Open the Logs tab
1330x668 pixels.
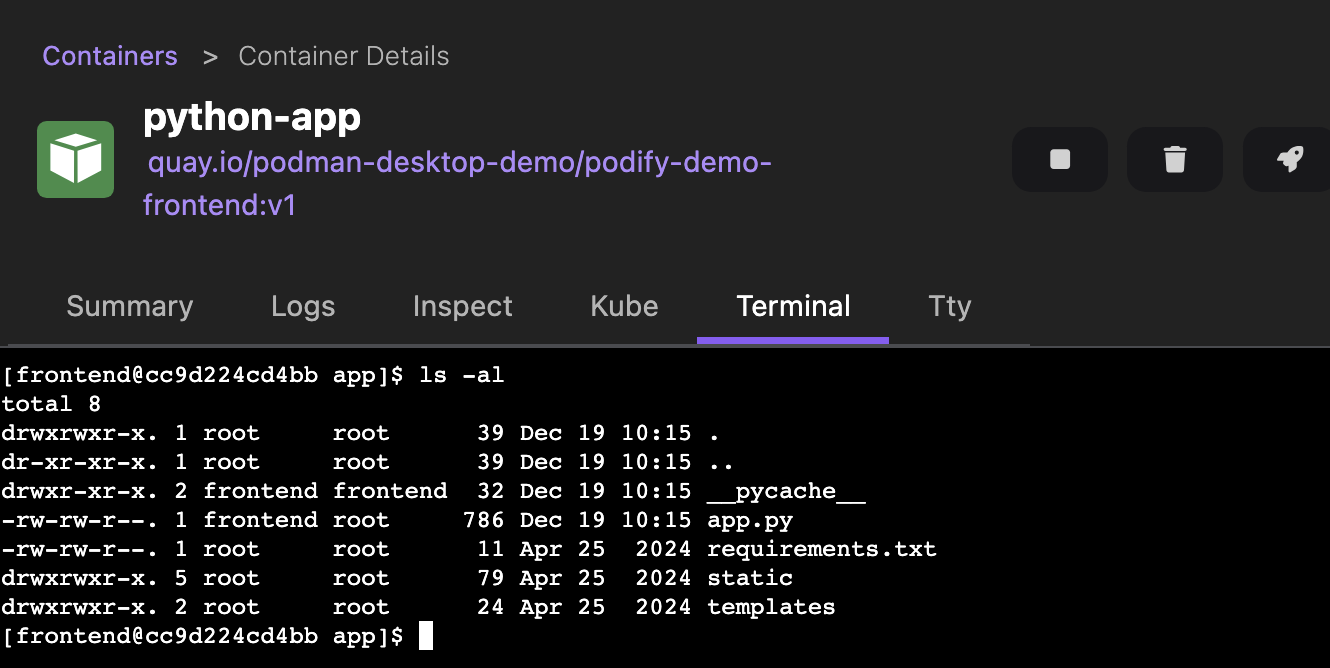coord(302,306)
